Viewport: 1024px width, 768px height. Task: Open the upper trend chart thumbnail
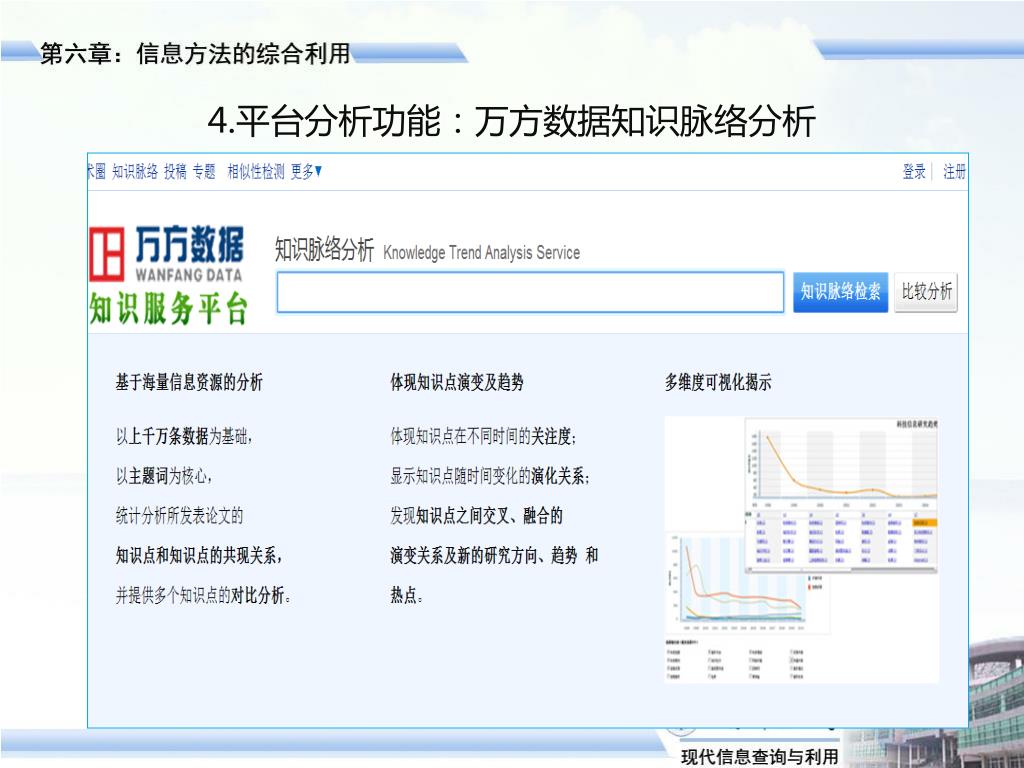coord(841,496)
